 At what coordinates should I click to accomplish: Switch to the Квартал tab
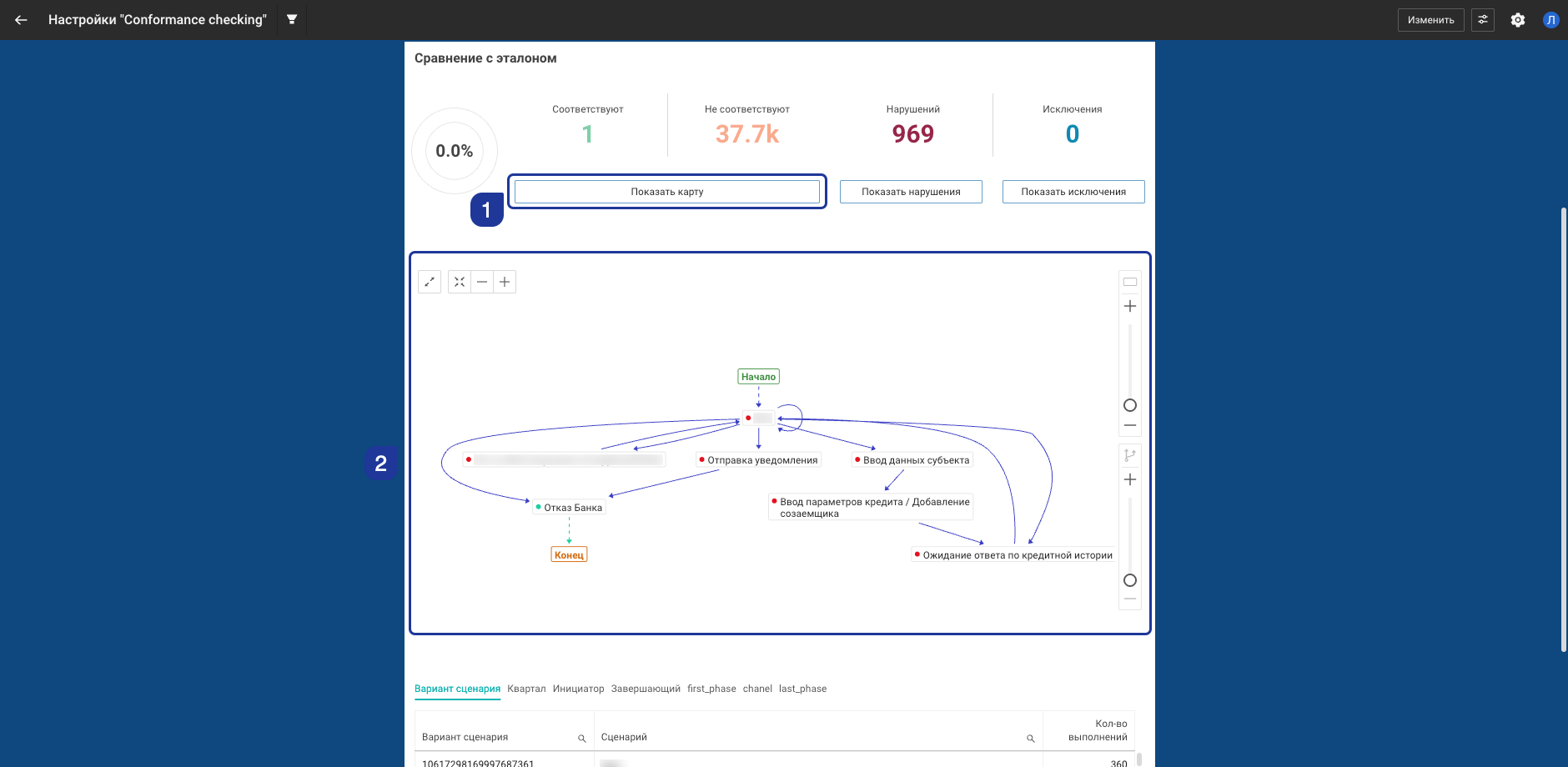pyautogui.click(x=526, y=689)
